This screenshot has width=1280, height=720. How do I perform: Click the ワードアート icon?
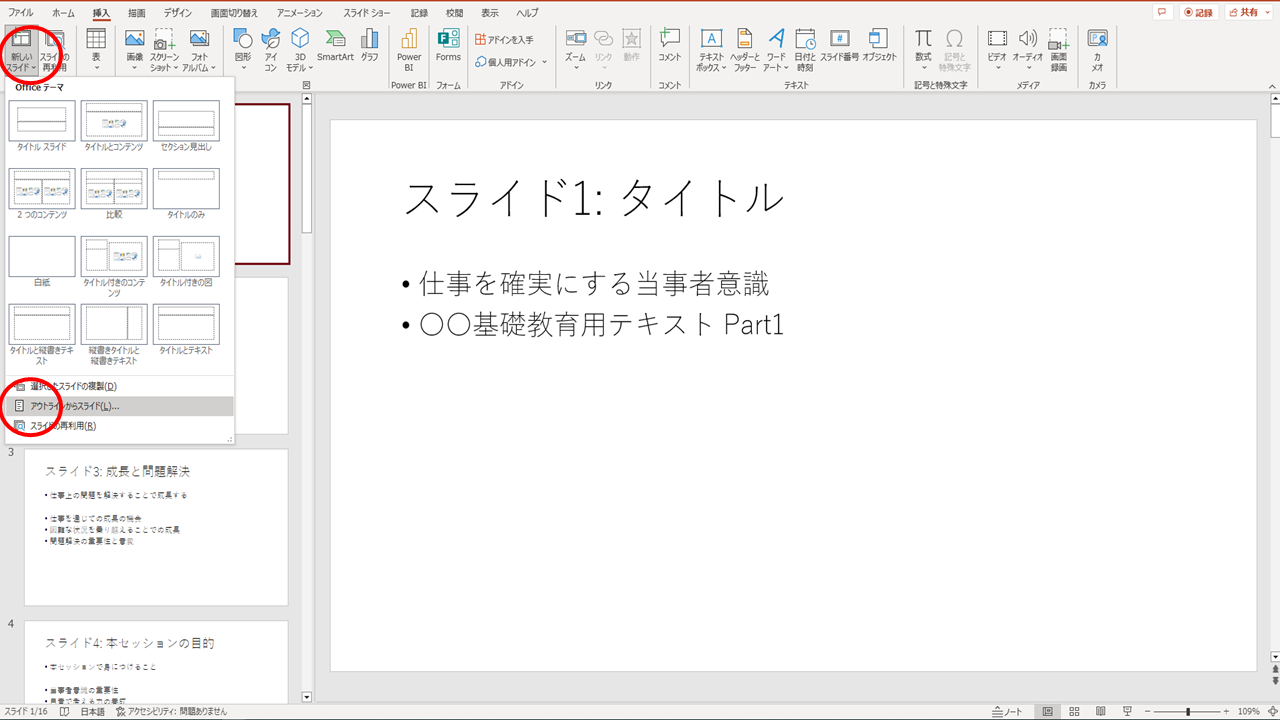click(775, 50)
